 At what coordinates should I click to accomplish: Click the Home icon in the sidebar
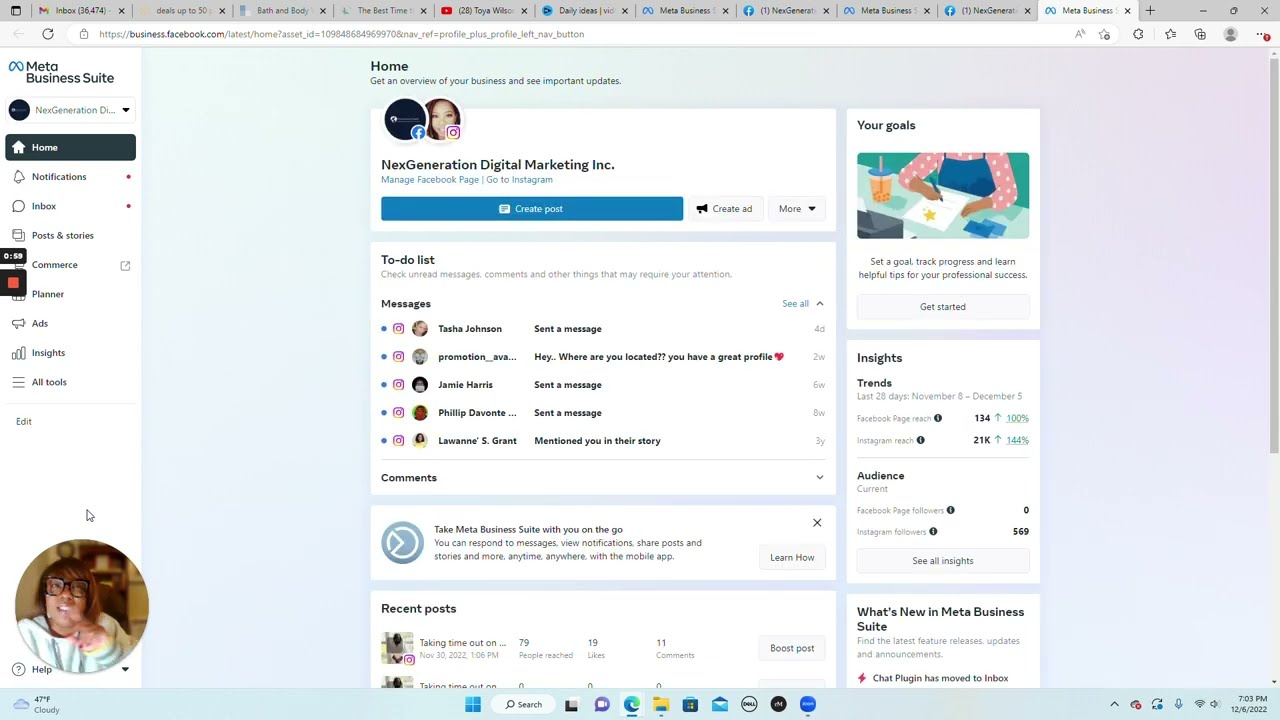pyautogui.click(x=19, y=147)
